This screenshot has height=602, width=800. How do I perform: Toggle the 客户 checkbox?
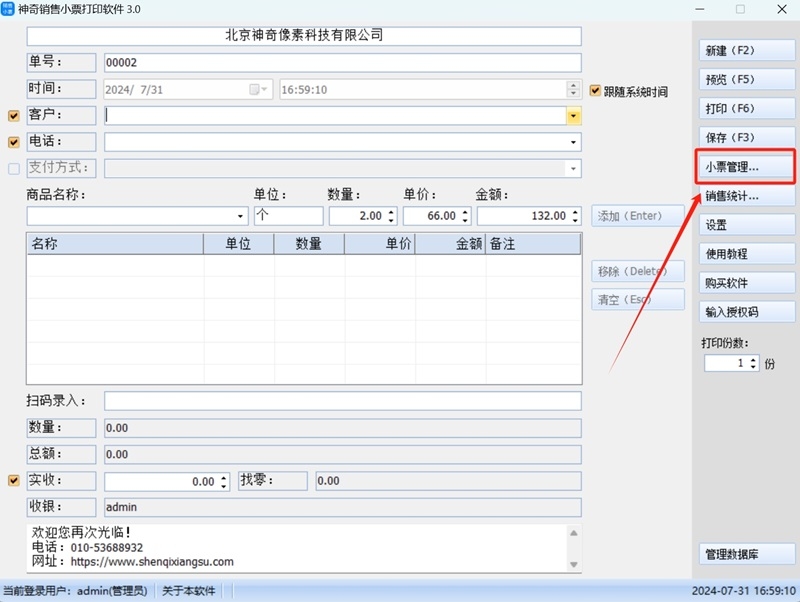pos(14,116)
